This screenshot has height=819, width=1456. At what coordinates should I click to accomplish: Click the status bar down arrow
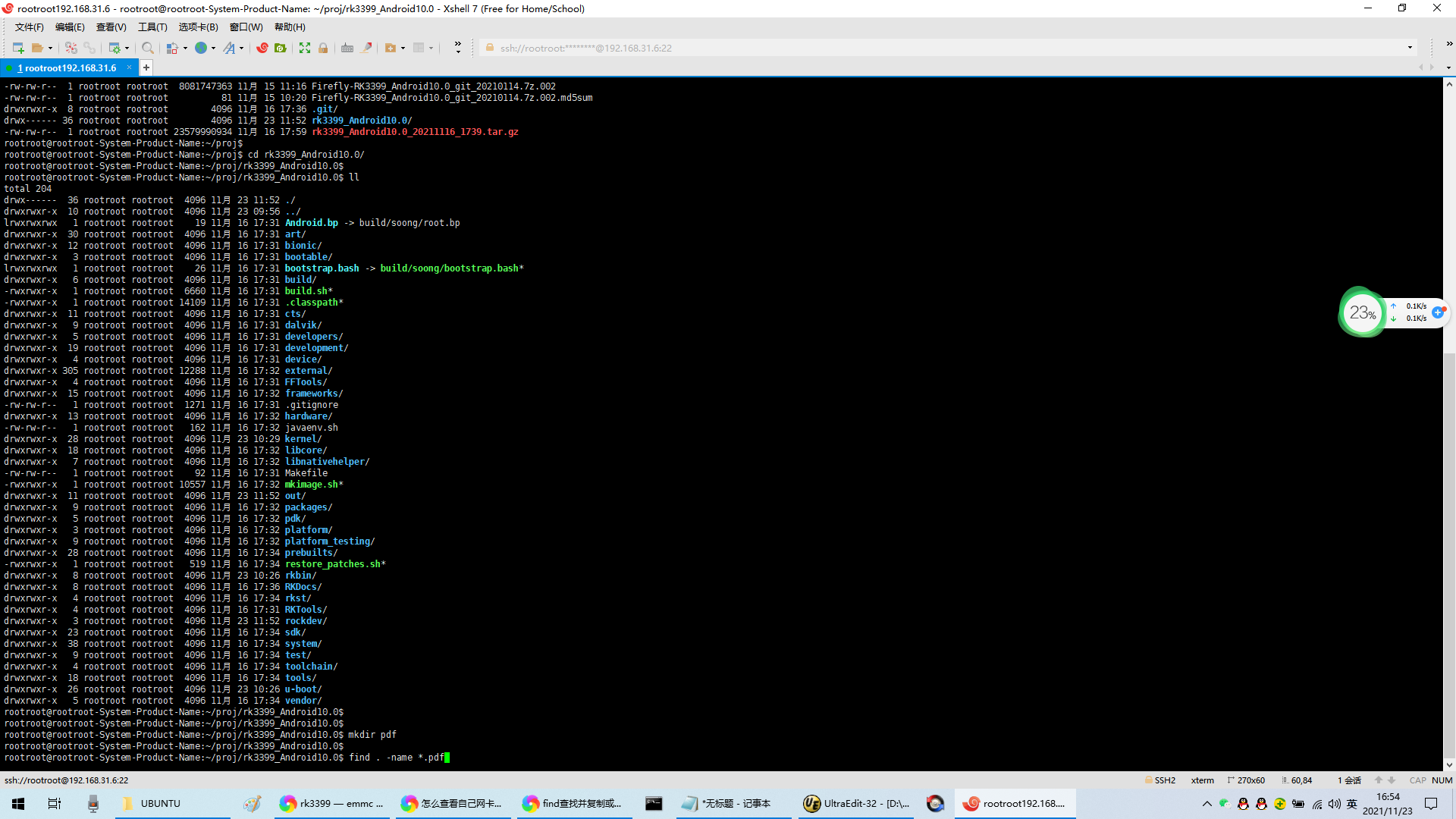pos(1392,780)
